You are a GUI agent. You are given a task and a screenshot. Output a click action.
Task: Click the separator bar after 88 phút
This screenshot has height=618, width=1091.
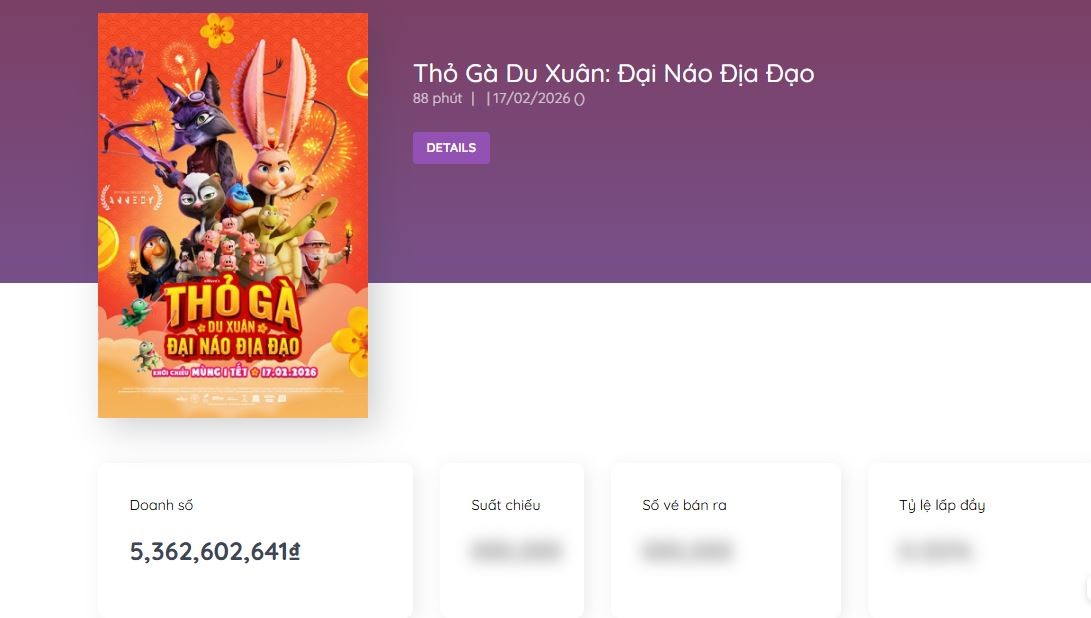pyautogui.click(x=471, y=98)
